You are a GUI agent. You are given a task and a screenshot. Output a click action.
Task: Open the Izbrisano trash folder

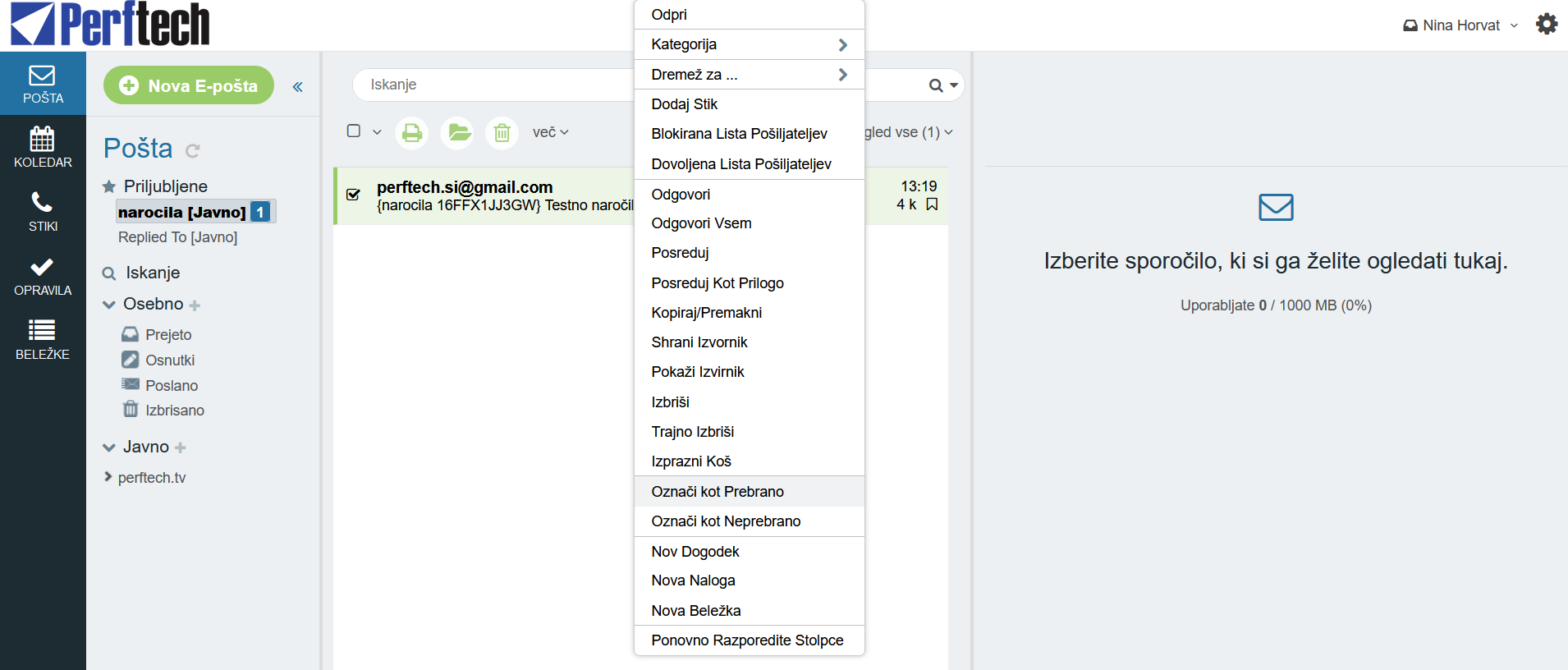point(175,411)
